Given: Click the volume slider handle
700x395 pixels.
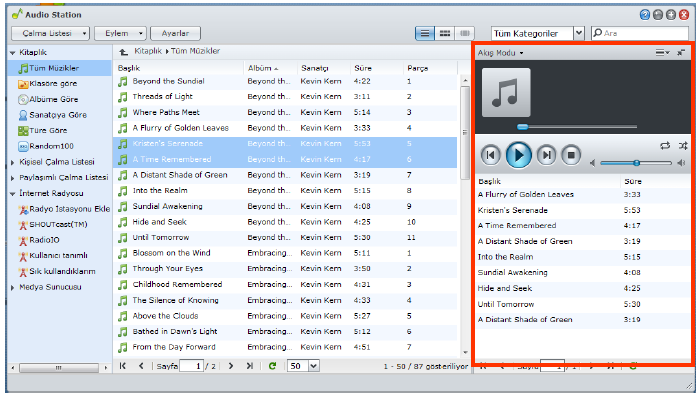Looking at the screenshot, I should 637,163.
